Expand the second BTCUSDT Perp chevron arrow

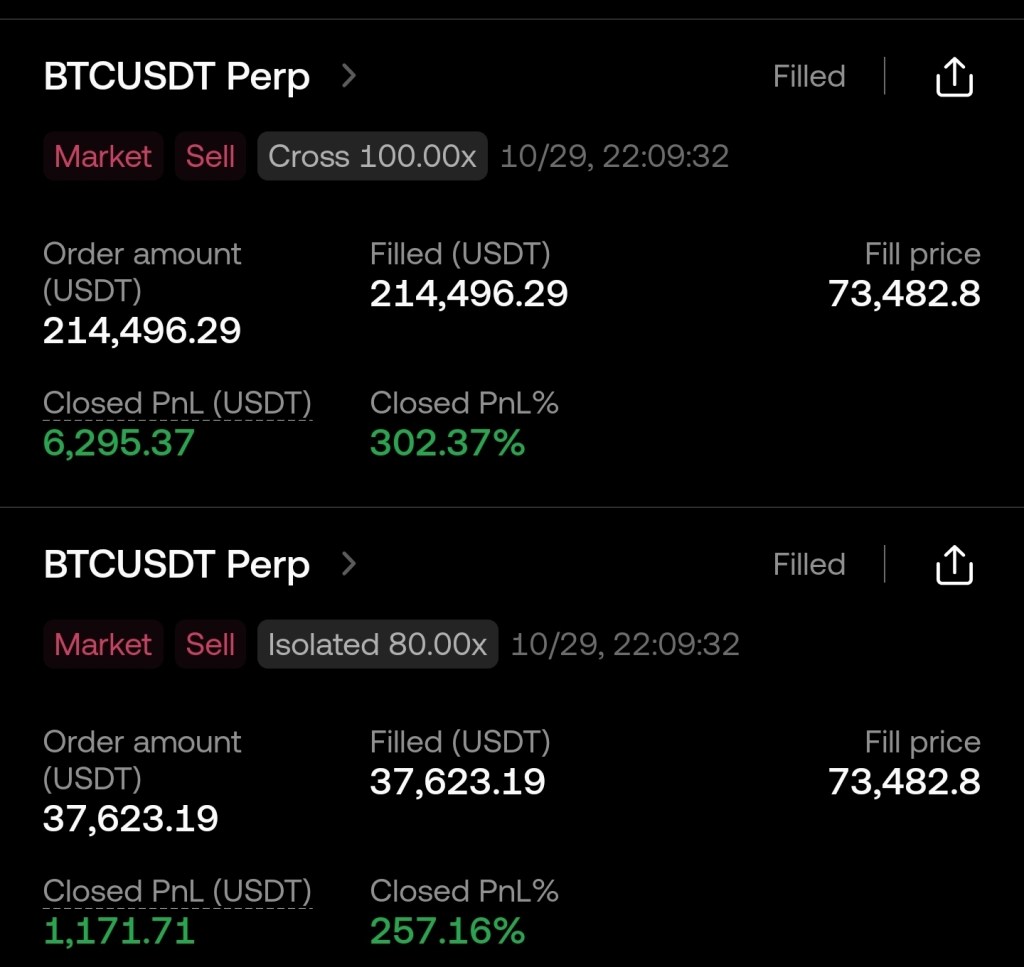348,564
